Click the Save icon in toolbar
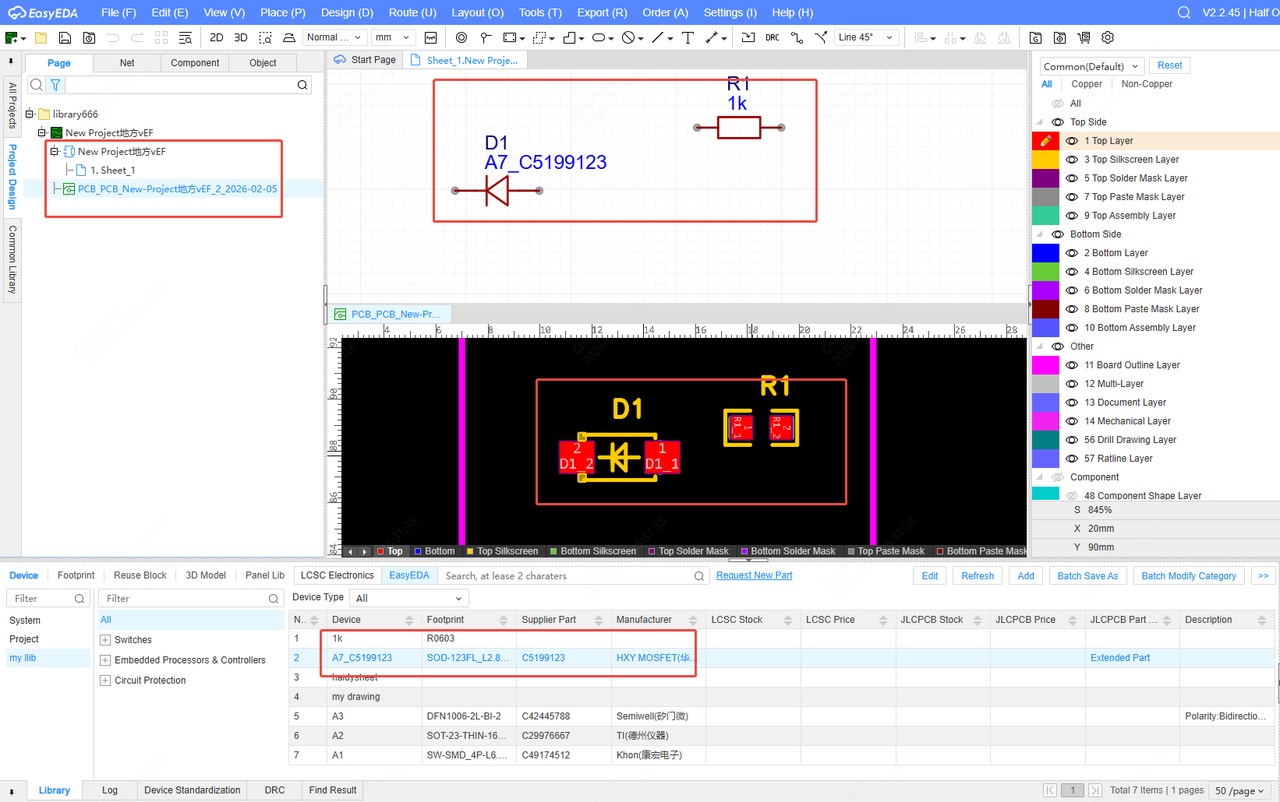 pos(65,38)
